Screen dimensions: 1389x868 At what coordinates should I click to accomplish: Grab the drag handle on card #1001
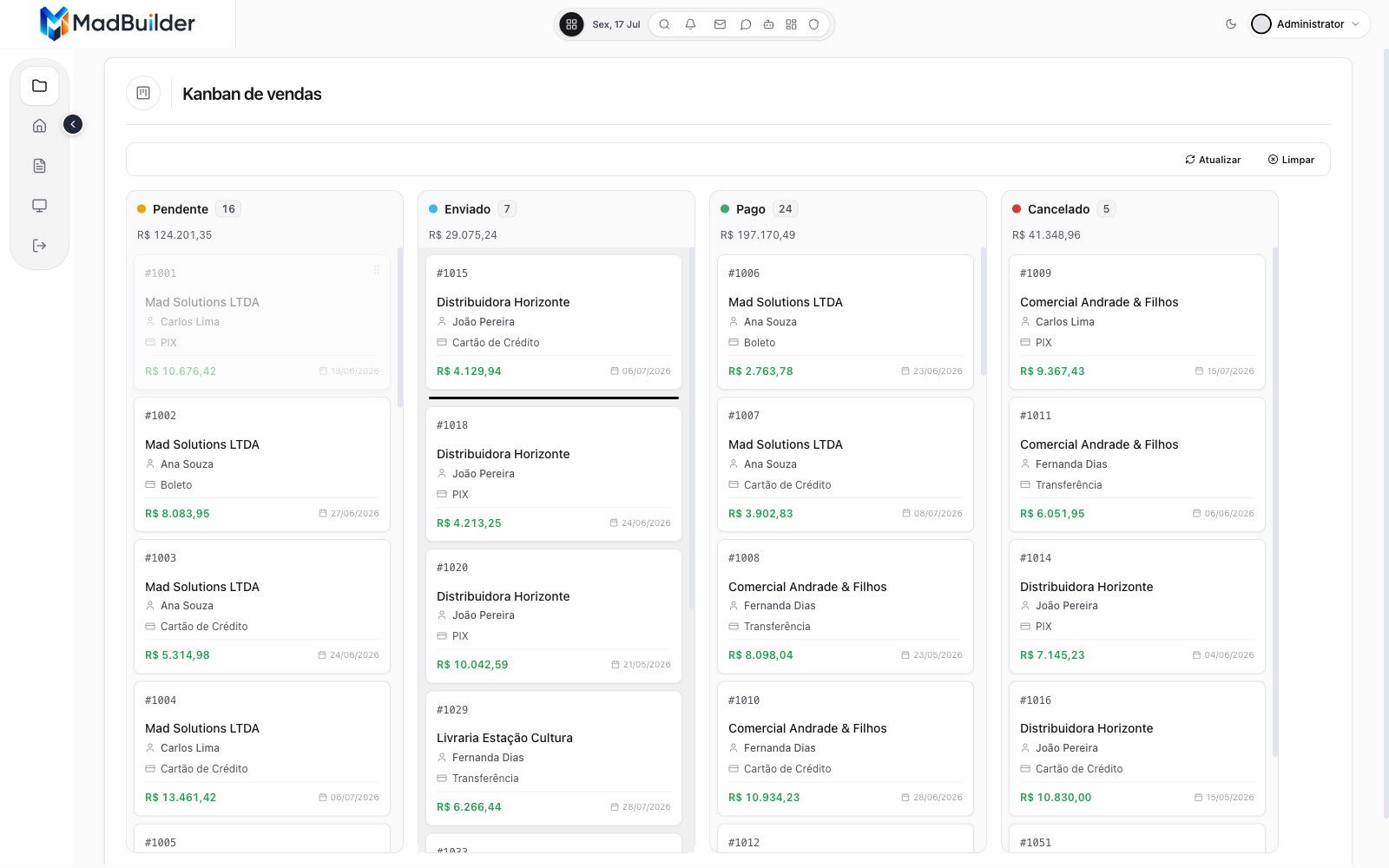coord(376,270)
